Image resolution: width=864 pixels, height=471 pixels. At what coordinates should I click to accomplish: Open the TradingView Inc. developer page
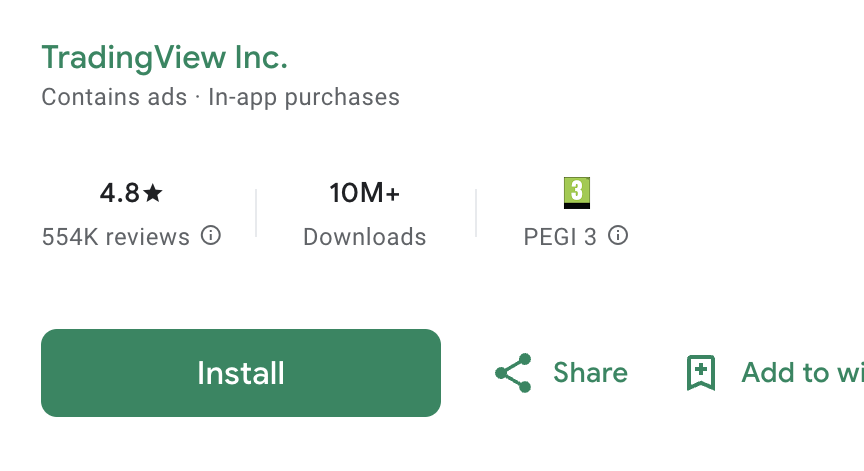pyautogui.click(x=164, y=57)
